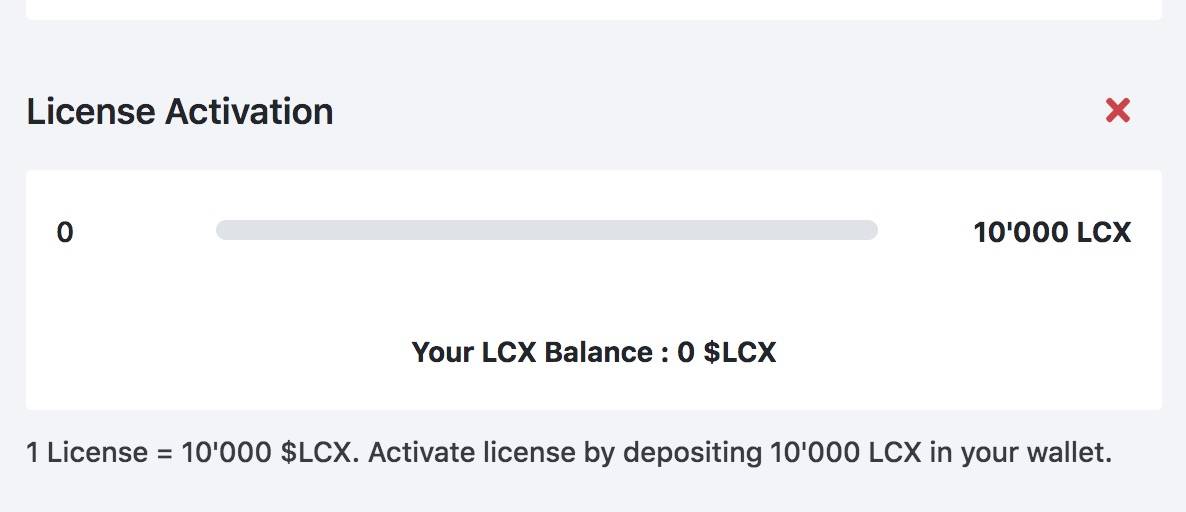The width and height of the screenshot is (1186, 512).
Task: Click LCX in the 10'000 LCX label
Action: (1104, 232)
